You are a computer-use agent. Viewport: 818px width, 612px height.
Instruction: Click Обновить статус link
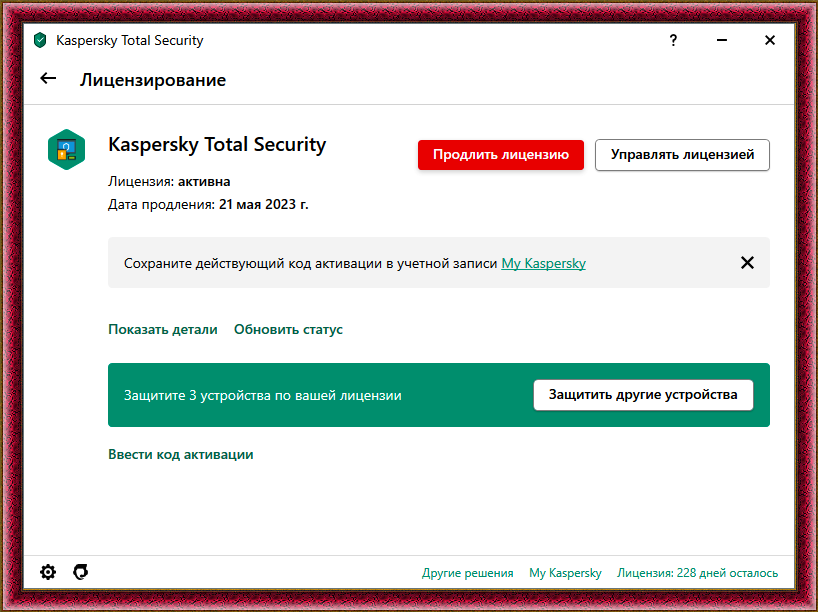(x=288, y=330)
